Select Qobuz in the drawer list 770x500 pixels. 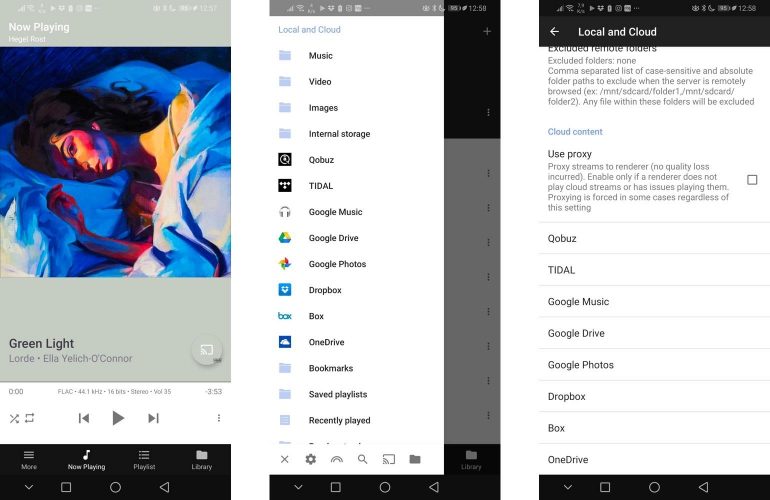321,160
